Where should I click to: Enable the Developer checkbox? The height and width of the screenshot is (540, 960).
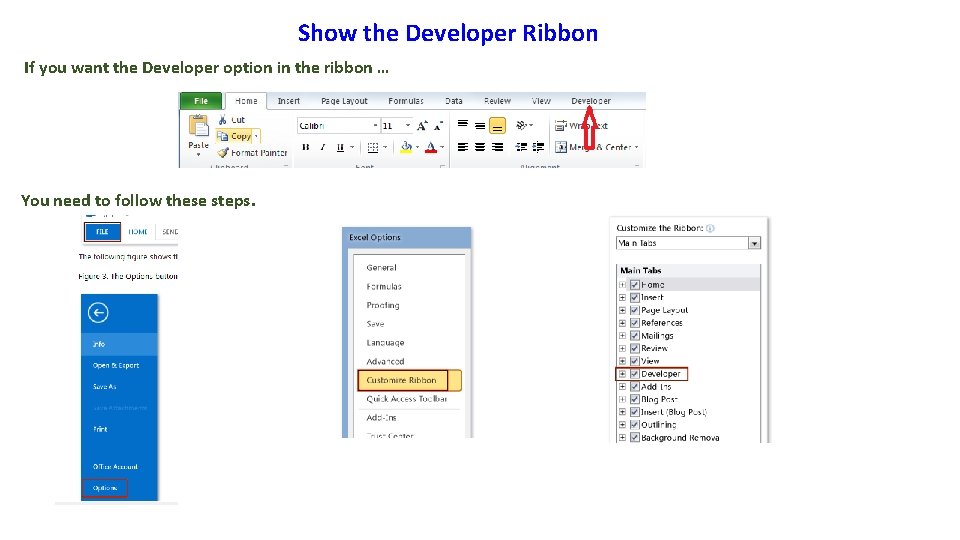pyautogui.click(x=635, y=373)
